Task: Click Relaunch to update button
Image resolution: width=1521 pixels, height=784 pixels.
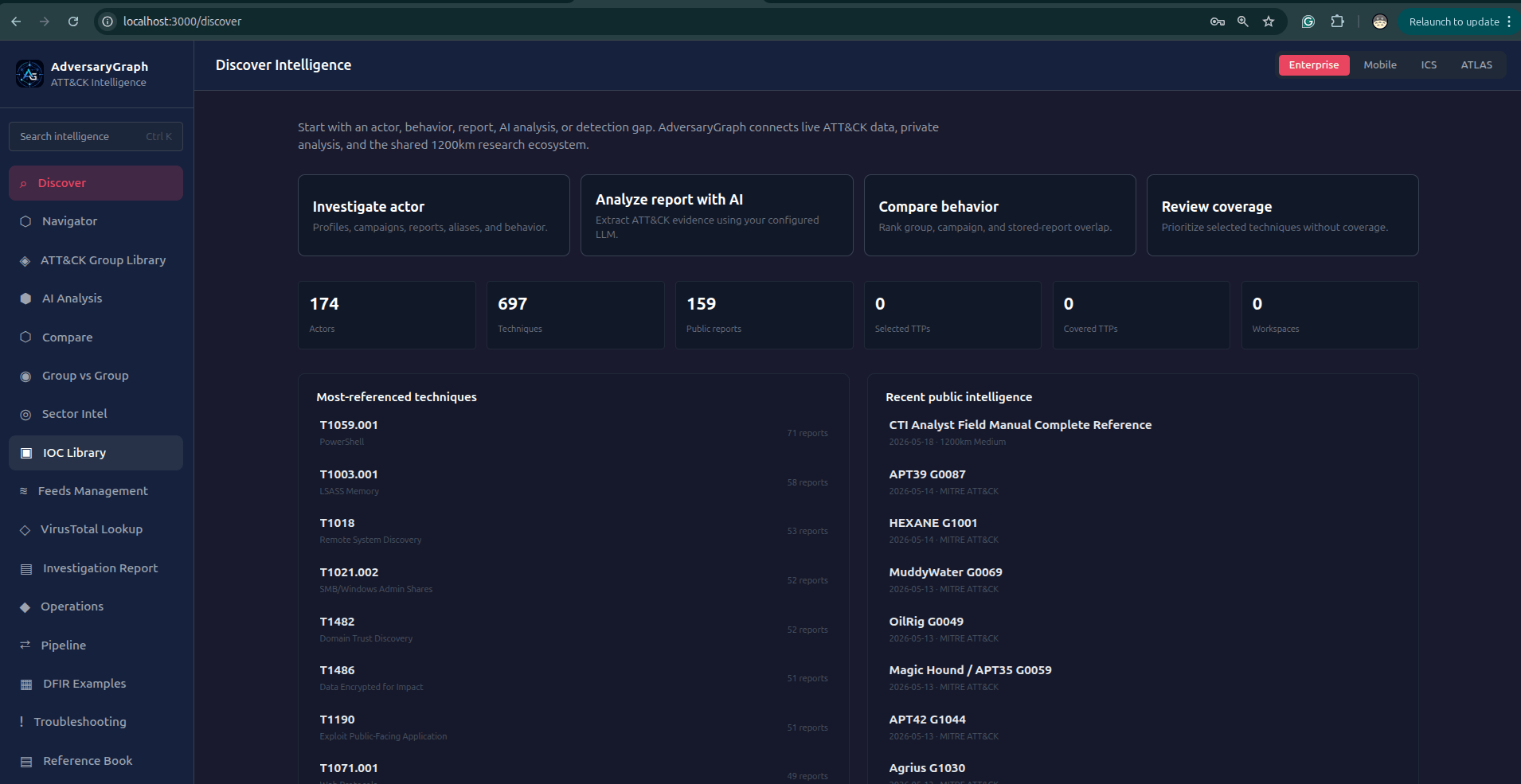Action: click(1453, 21)
